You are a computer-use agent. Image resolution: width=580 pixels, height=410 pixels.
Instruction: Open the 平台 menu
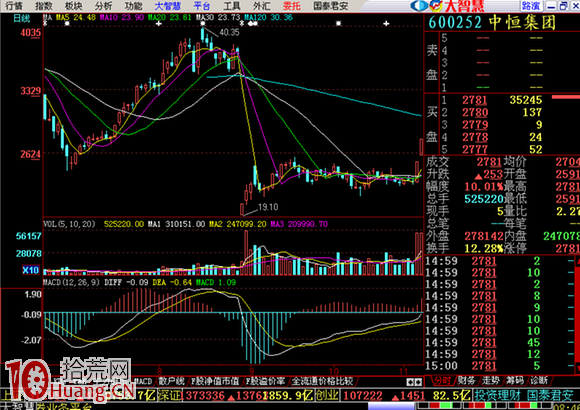[x=202, y=6]
